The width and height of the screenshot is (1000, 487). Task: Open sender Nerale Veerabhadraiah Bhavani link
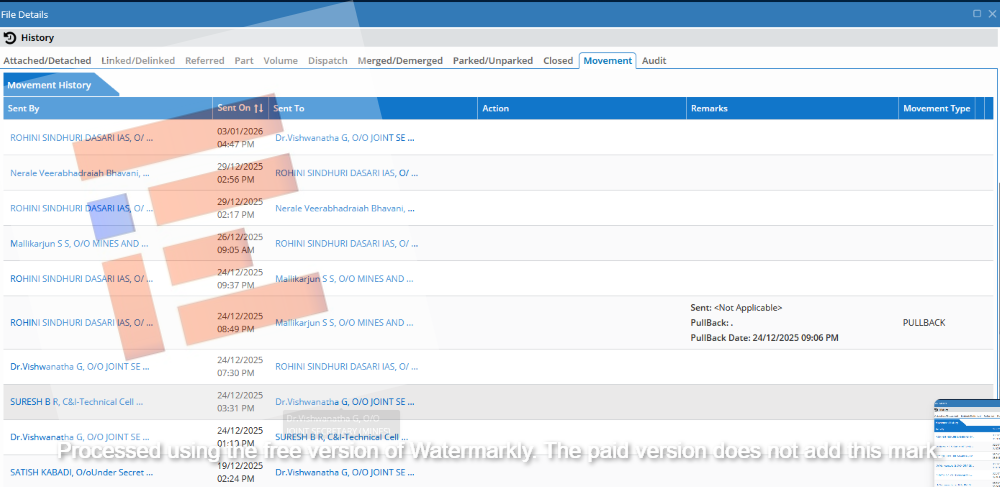(81, 173)
